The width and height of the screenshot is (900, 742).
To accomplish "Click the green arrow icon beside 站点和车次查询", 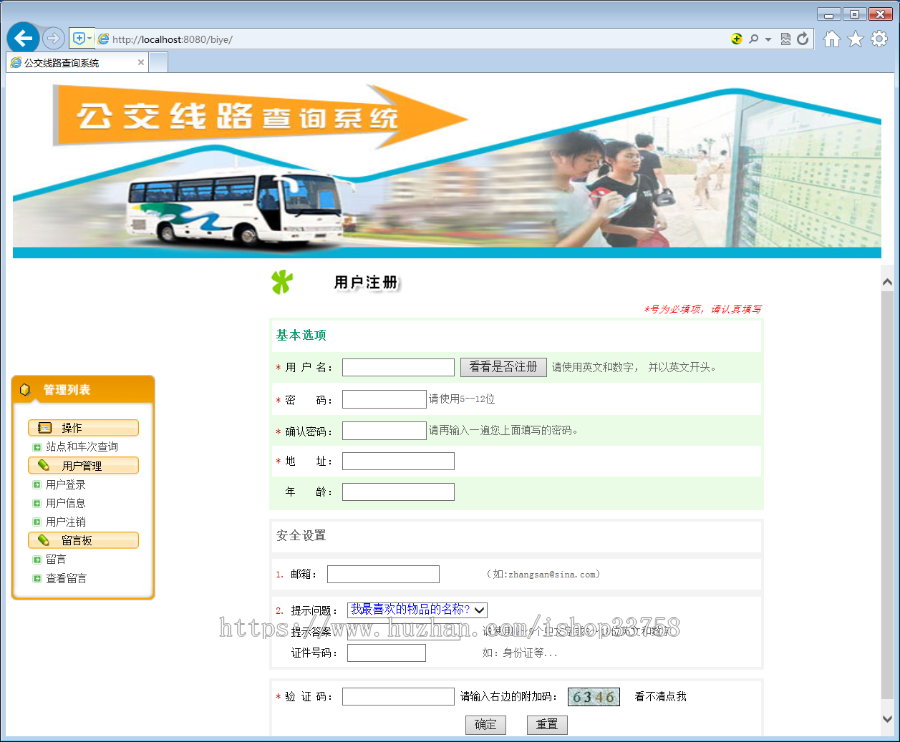I will (36, 447).
